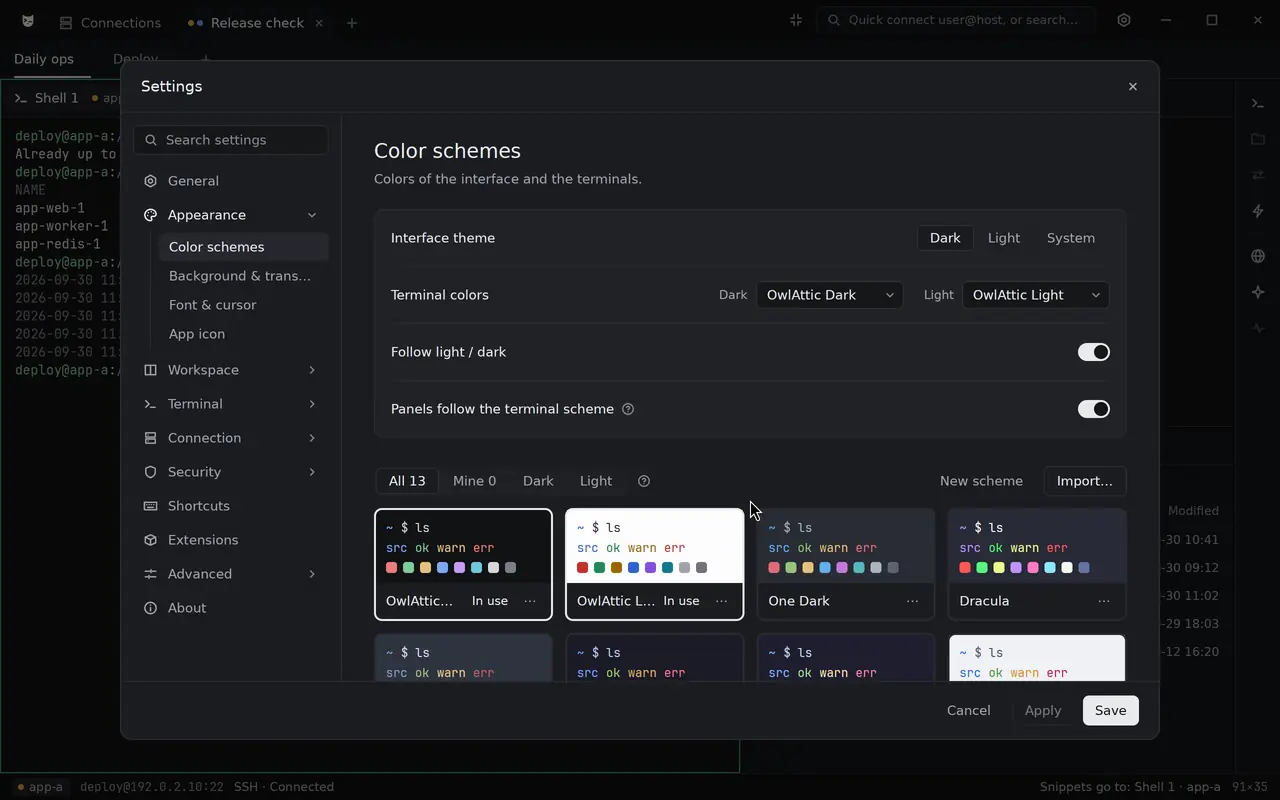Click the red swatch in One Dark preview

(x=774, y=568)
